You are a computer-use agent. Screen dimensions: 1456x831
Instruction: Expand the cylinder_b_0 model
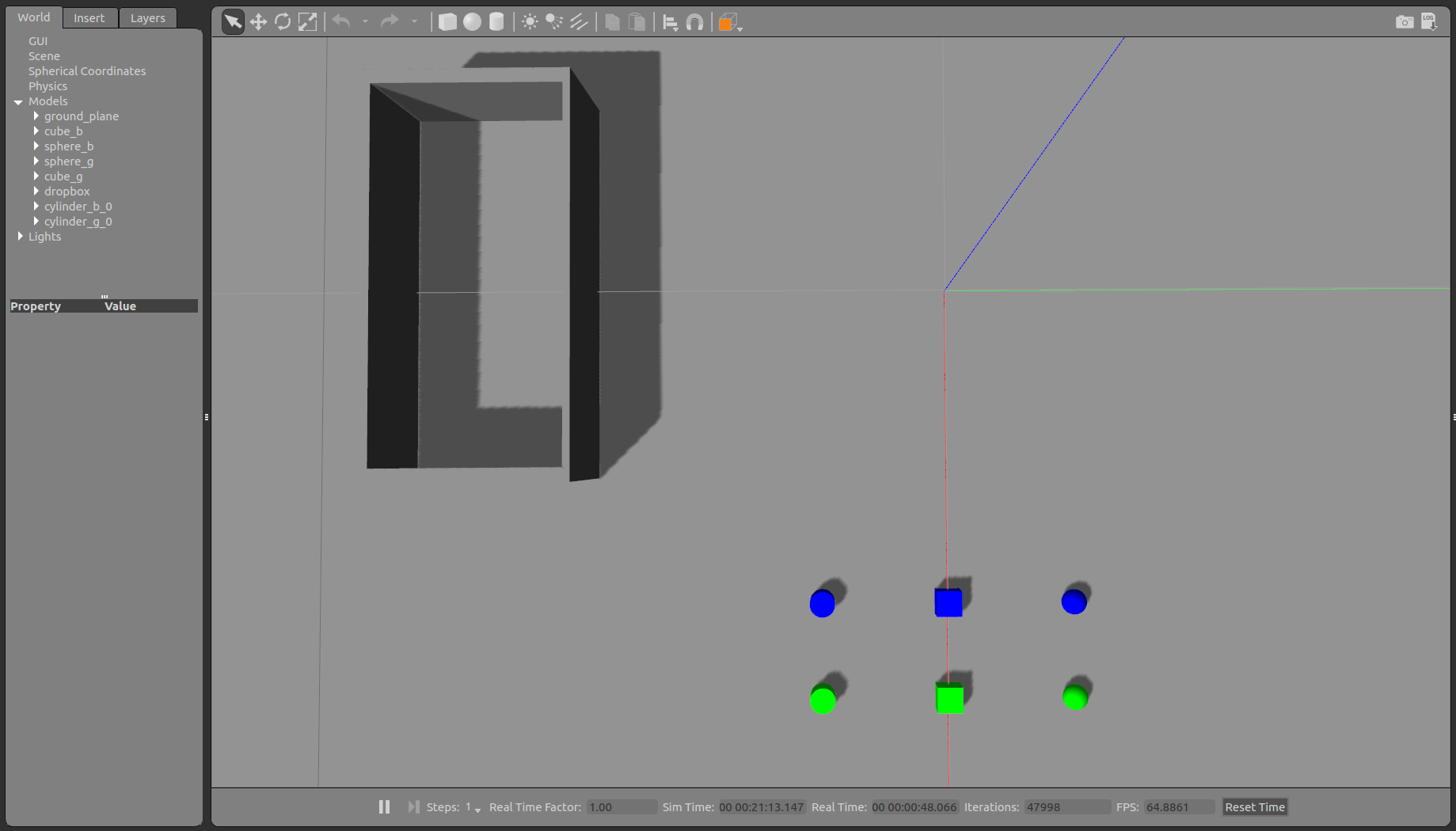click(36, 207)
